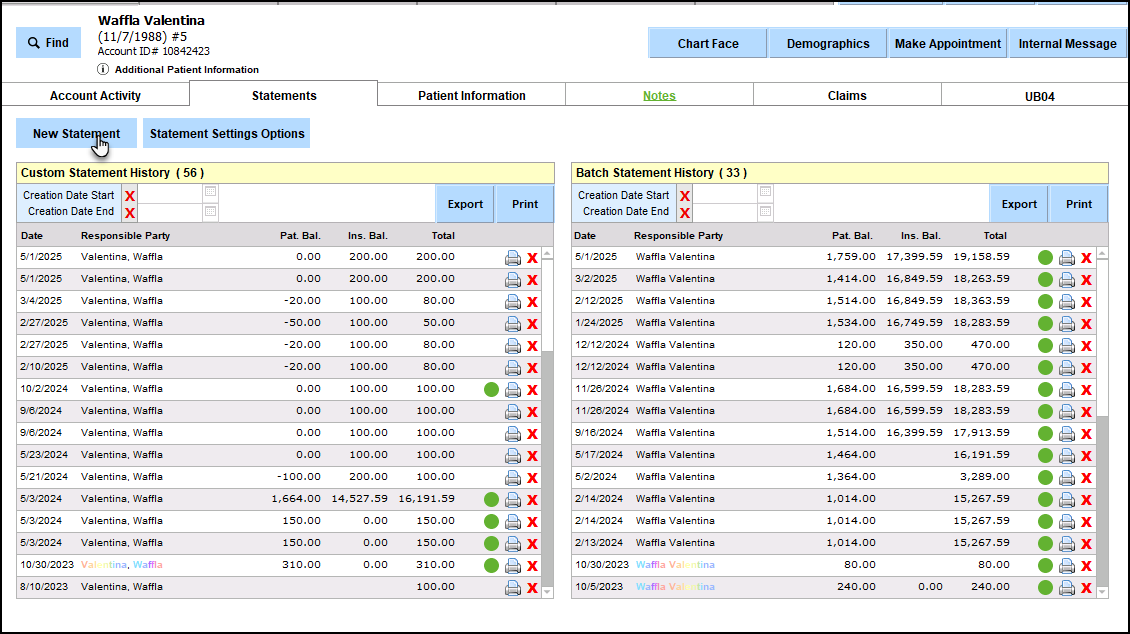Clear Custom Creation Date Start with red X
This screenshot has width=1130, height=634.
click(x=130, y=196)
